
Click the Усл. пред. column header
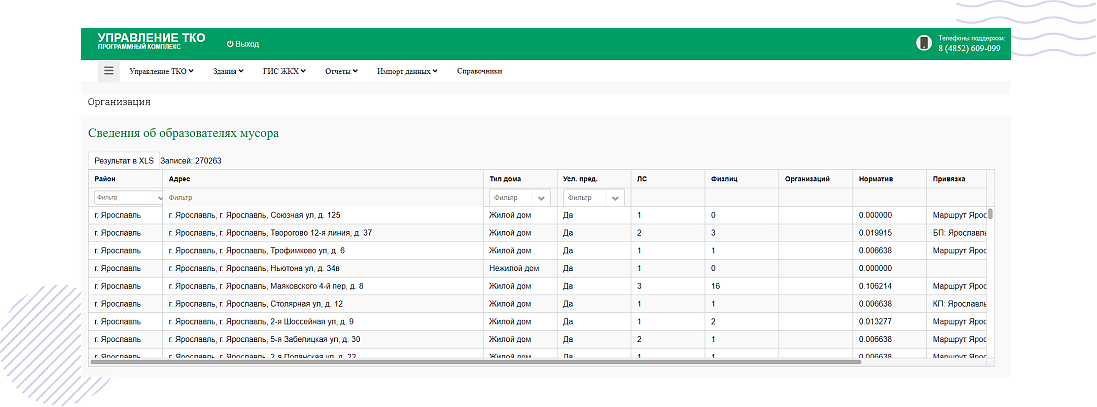(x=593, y=179)
